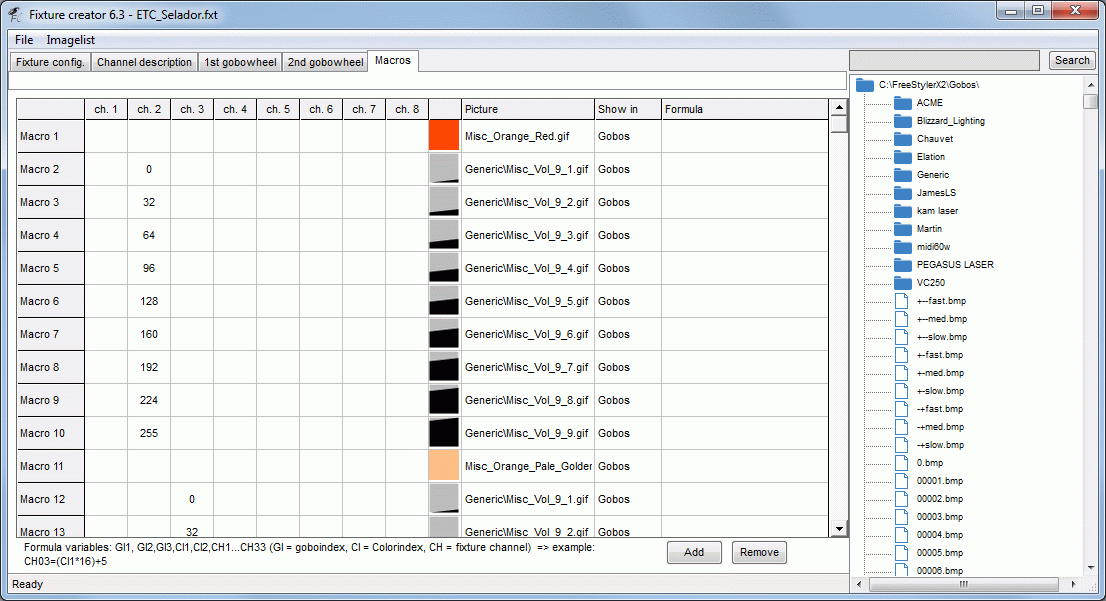The width and height of the screenshot is (1106, 601).
Task: Select the 0.bmp file icon
Action: click(x=901, y=463)
